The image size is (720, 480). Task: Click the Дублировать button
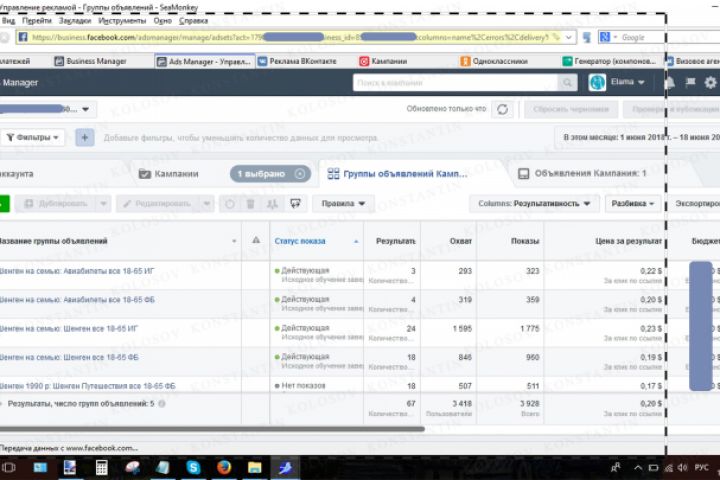tap(56, 203)
